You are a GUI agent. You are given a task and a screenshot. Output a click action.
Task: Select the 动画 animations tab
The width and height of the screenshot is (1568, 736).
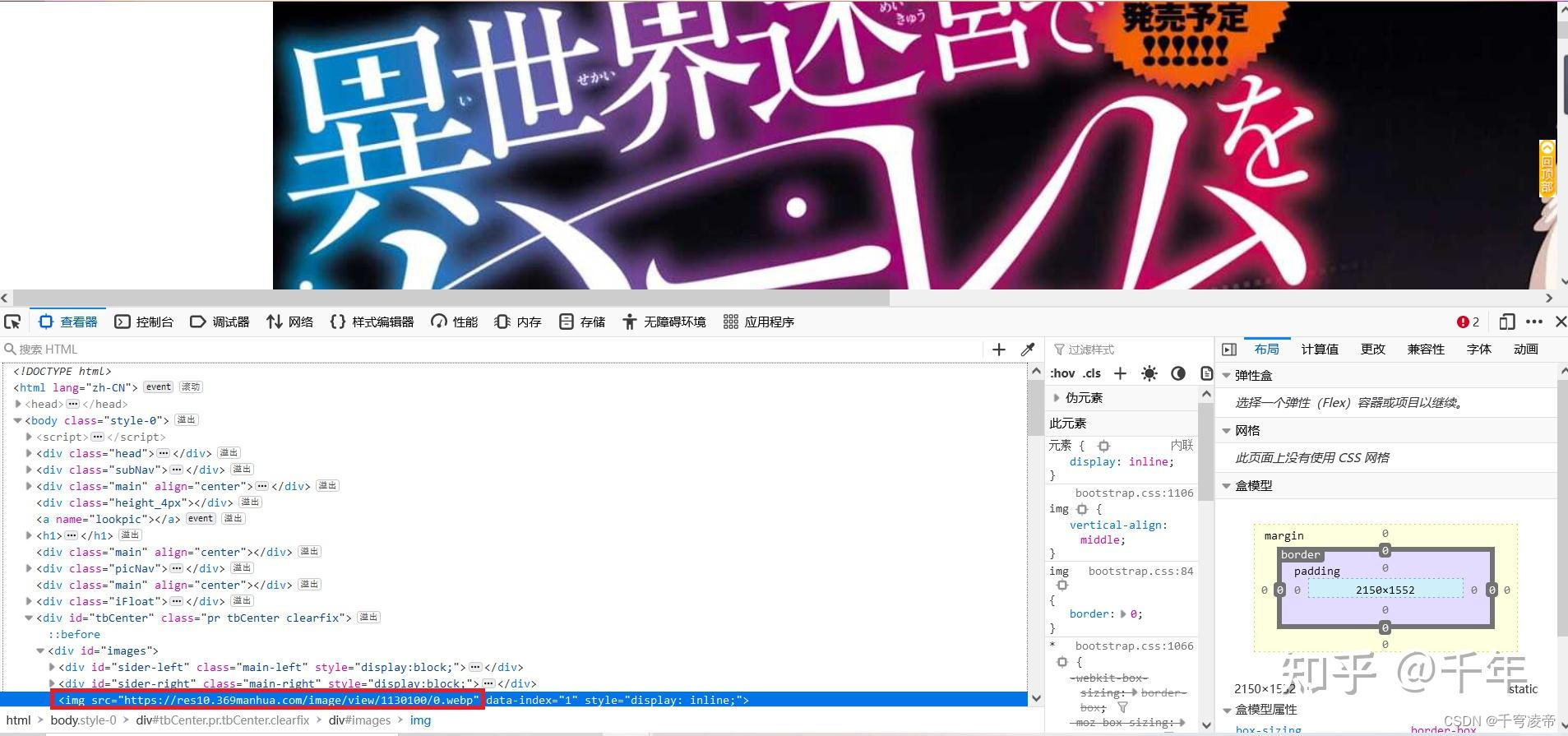1525,349
